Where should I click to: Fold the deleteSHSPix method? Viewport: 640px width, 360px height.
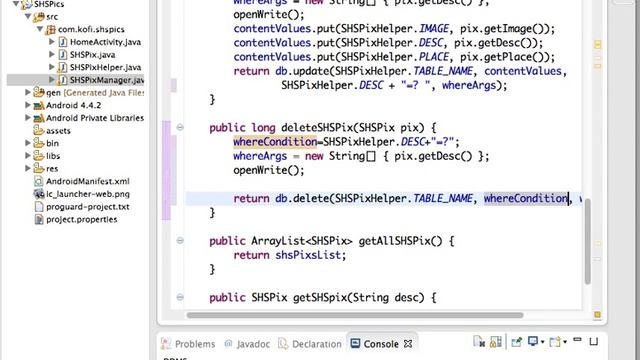pyautogui.click(x=180, y=127)
